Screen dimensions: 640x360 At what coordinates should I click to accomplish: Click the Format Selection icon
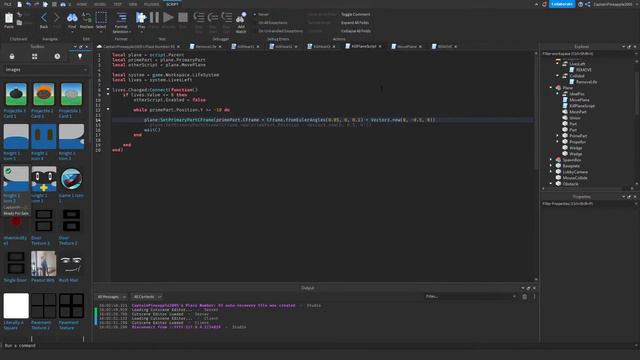tap(121, 18)
